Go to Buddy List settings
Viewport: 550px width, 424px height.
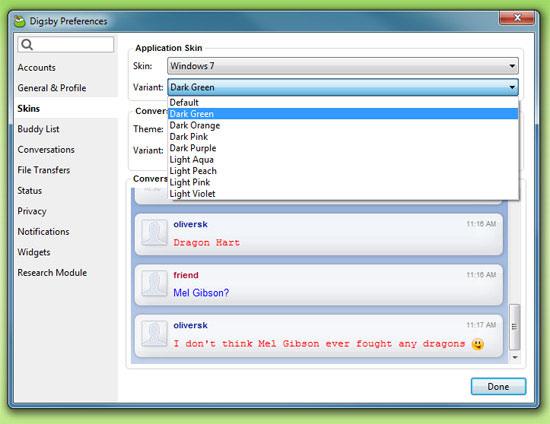[x=38, y=129]
